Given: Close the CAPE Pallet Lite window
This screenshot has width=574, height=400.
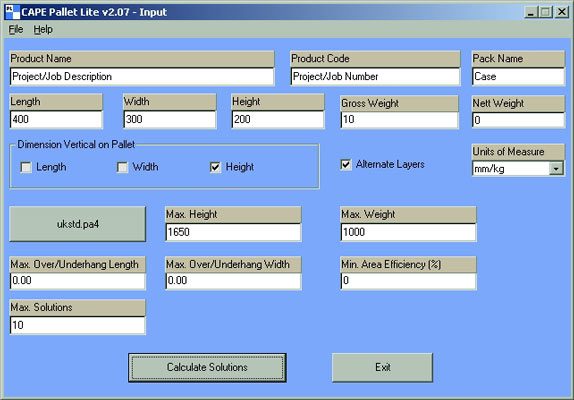Looking at the screenshot, I should point(562,12).
